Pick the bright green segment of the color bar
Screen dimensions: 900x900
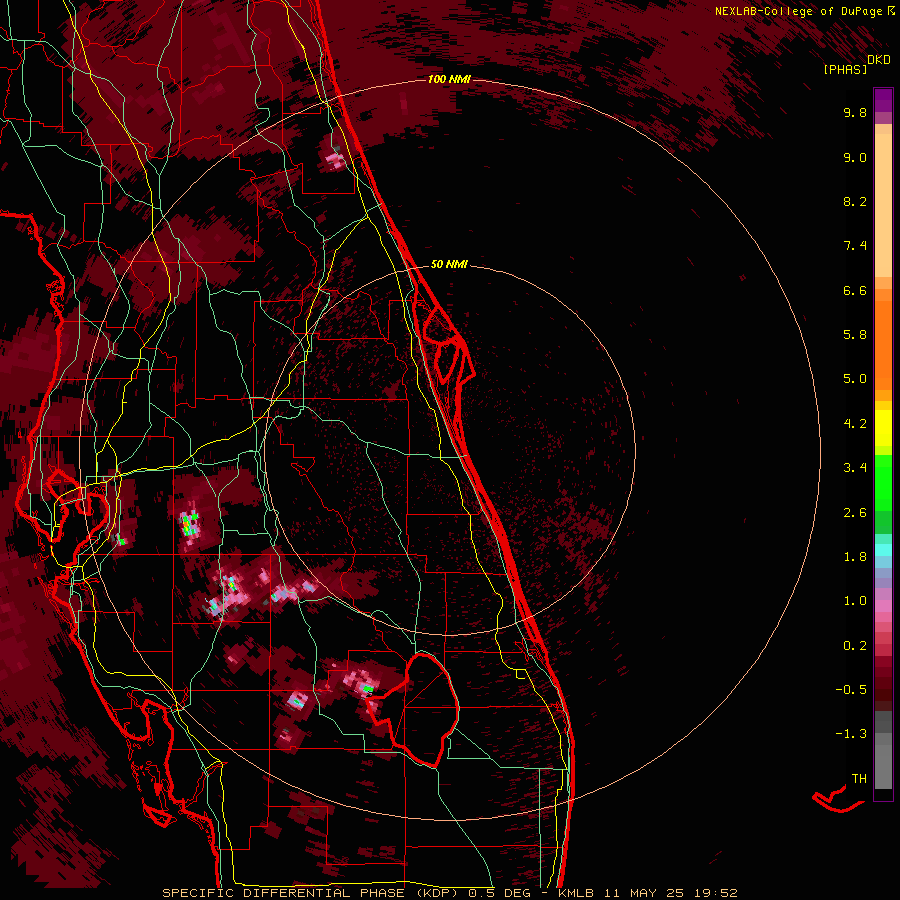[883, 482]
